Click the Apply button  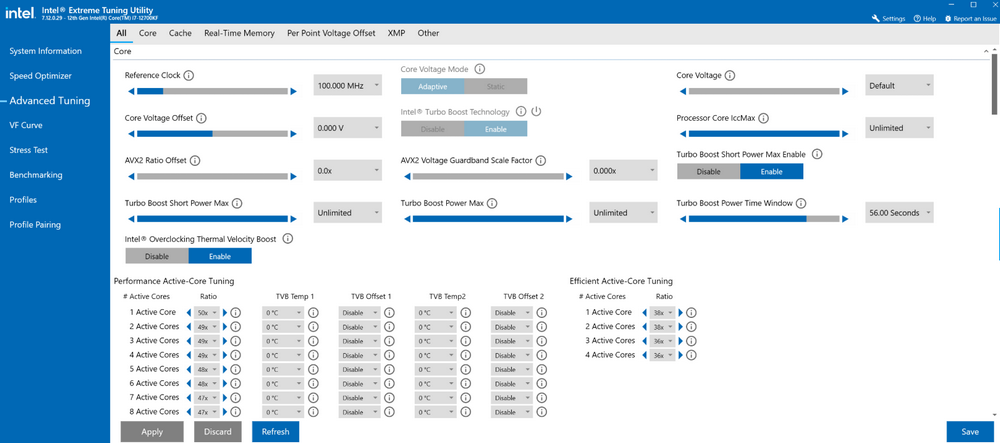(x=152, y=432)
